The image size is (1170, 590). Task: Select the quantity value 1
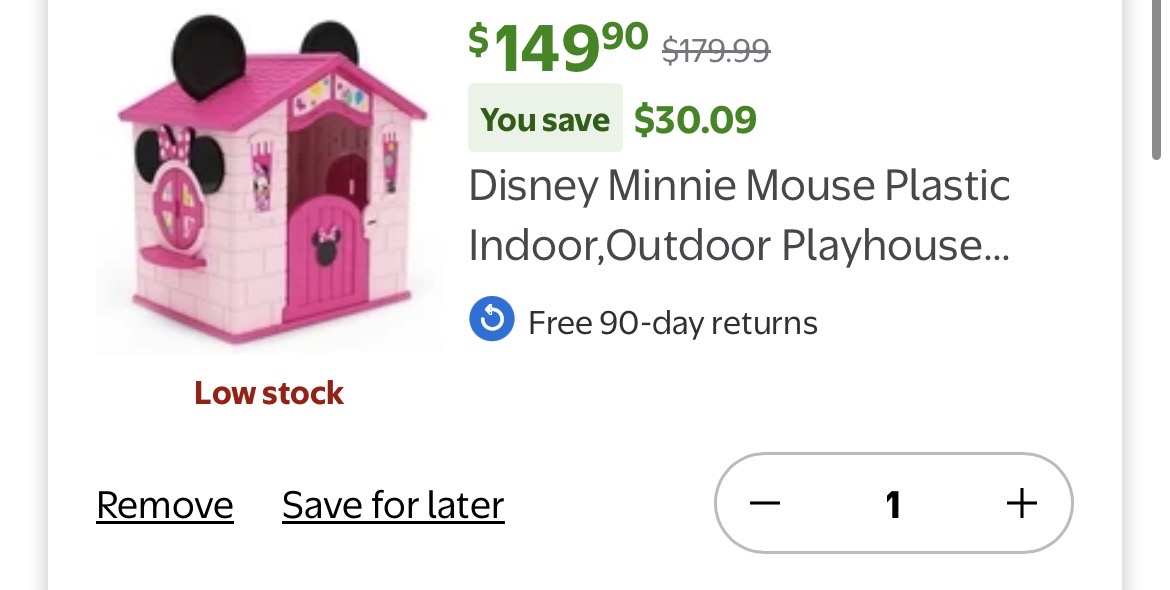893,504
